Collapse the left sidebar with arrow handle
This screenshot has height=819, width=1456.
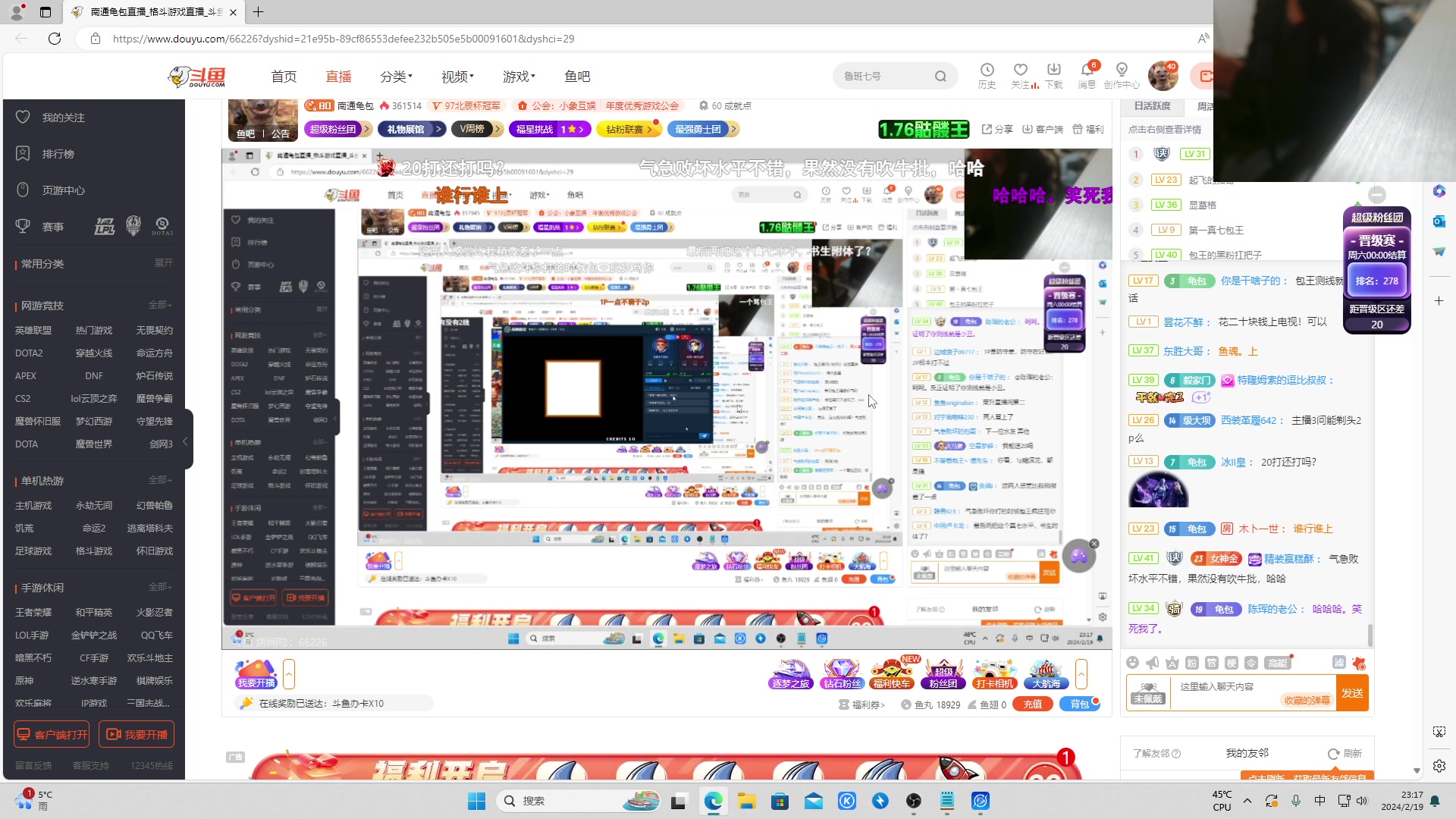click(x=187, y=441)
